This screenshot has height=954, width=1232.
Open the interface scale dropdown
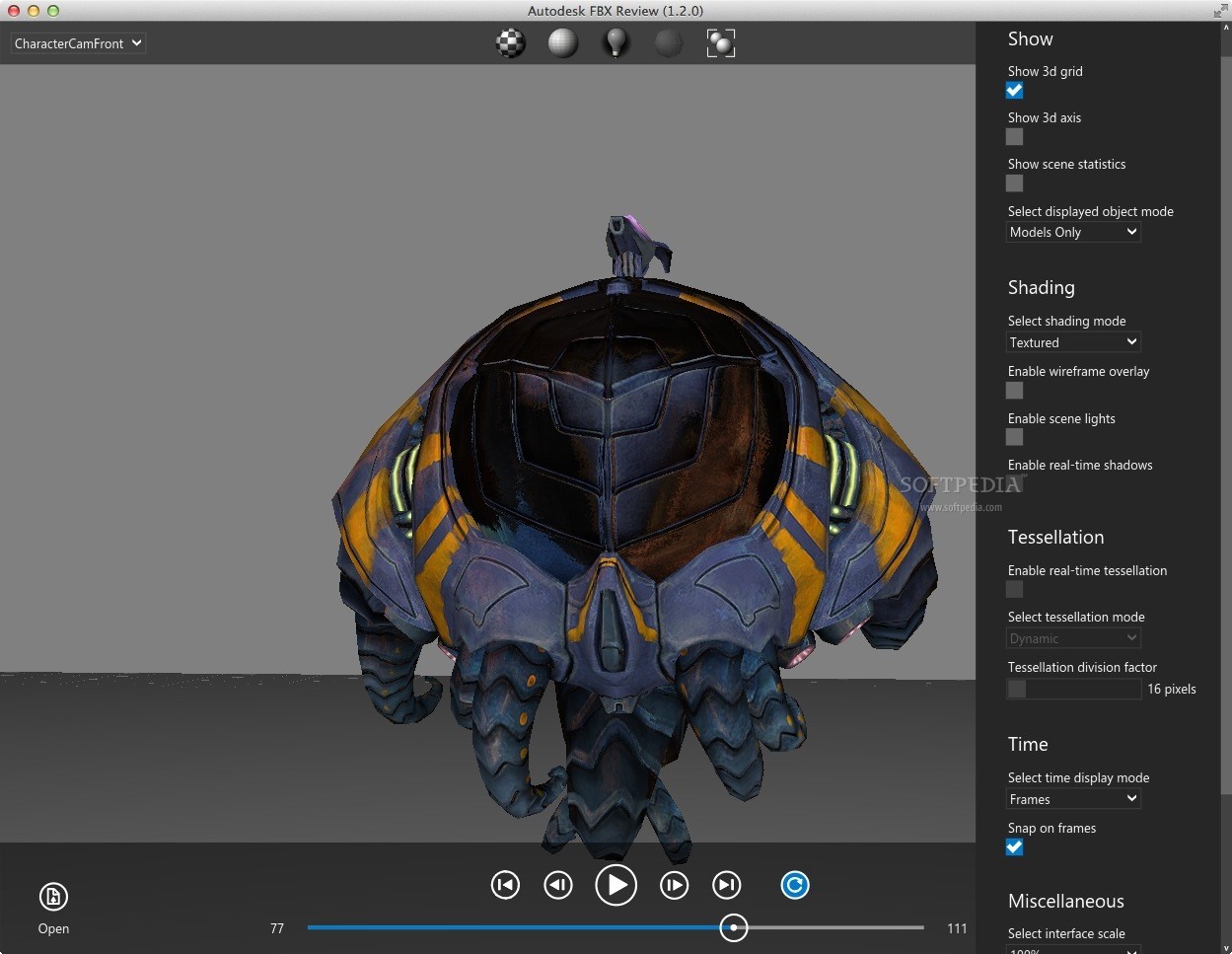(x=1073, y=949)
